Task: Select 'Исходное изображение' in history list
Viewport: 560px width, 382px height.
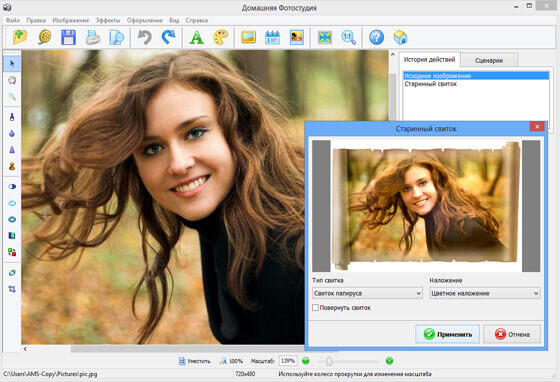Action: pyautogui.click(x=476, y=76)
